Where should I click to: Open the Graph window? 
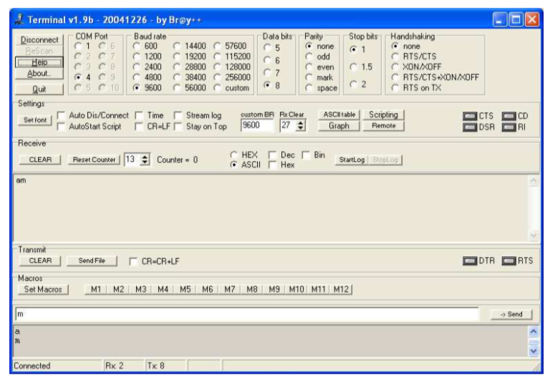click(339, 126)
